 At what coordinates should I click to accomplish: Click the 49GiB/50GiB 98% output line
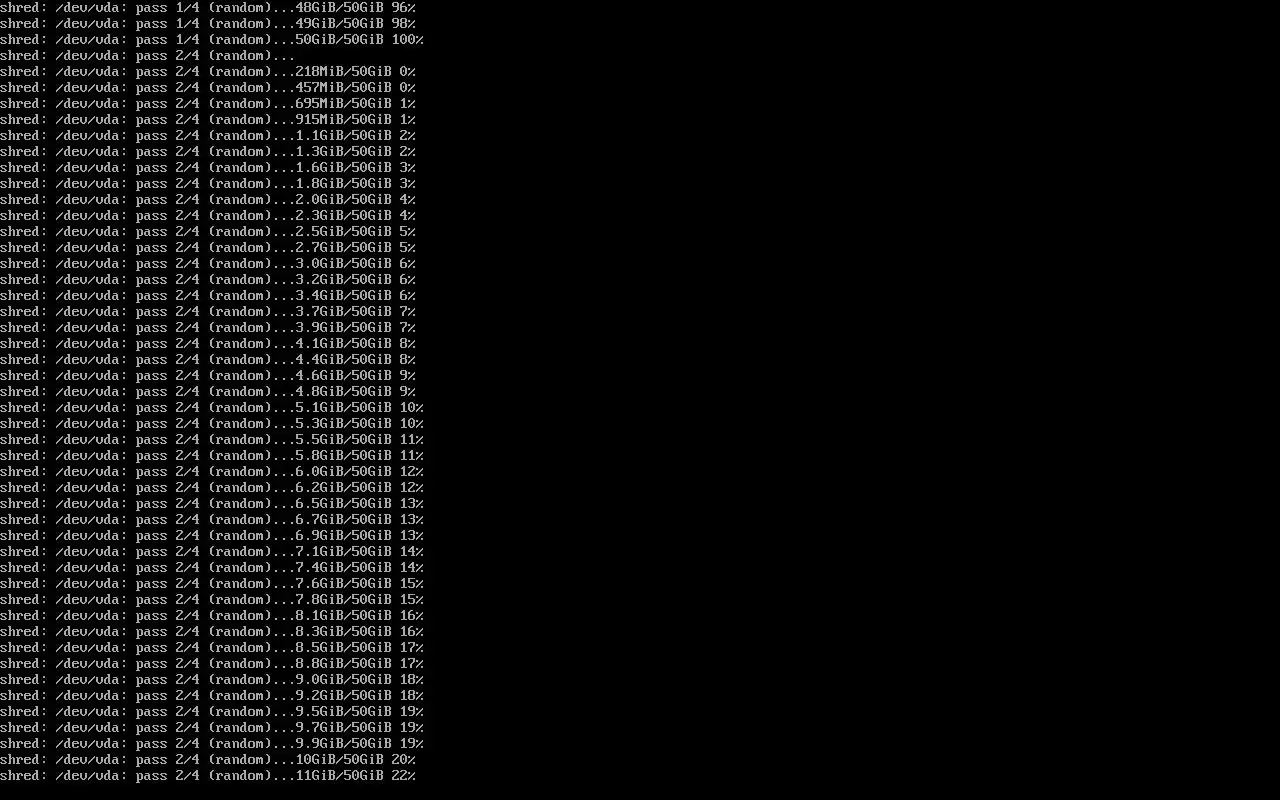tap(208, 24)
